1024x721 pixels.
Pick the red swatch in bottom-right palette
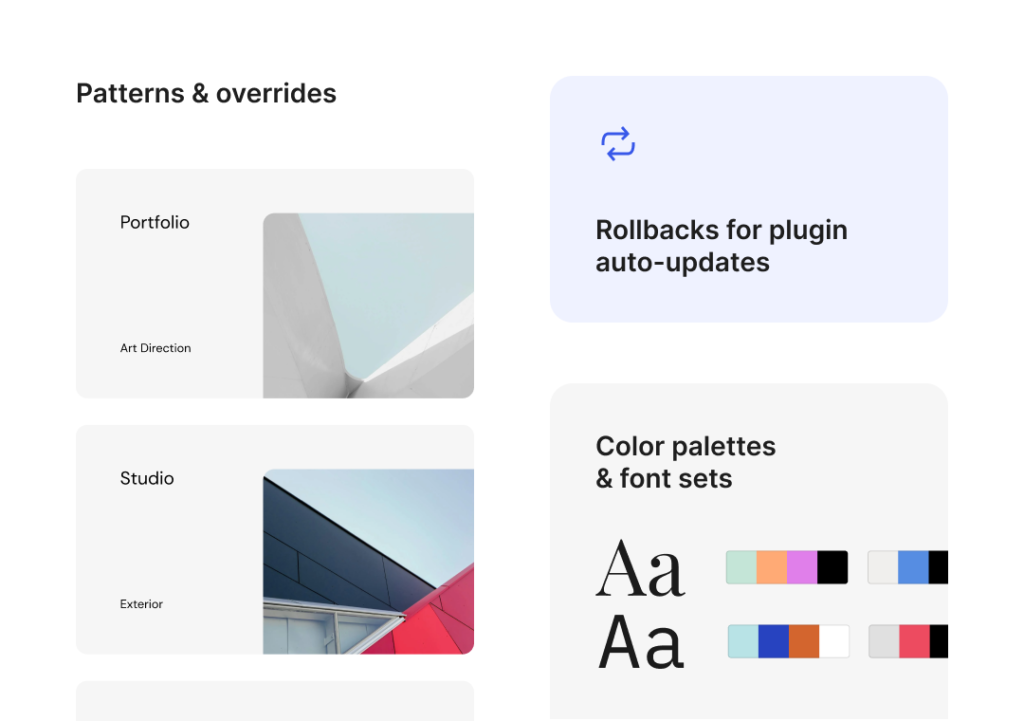point(914,641)
